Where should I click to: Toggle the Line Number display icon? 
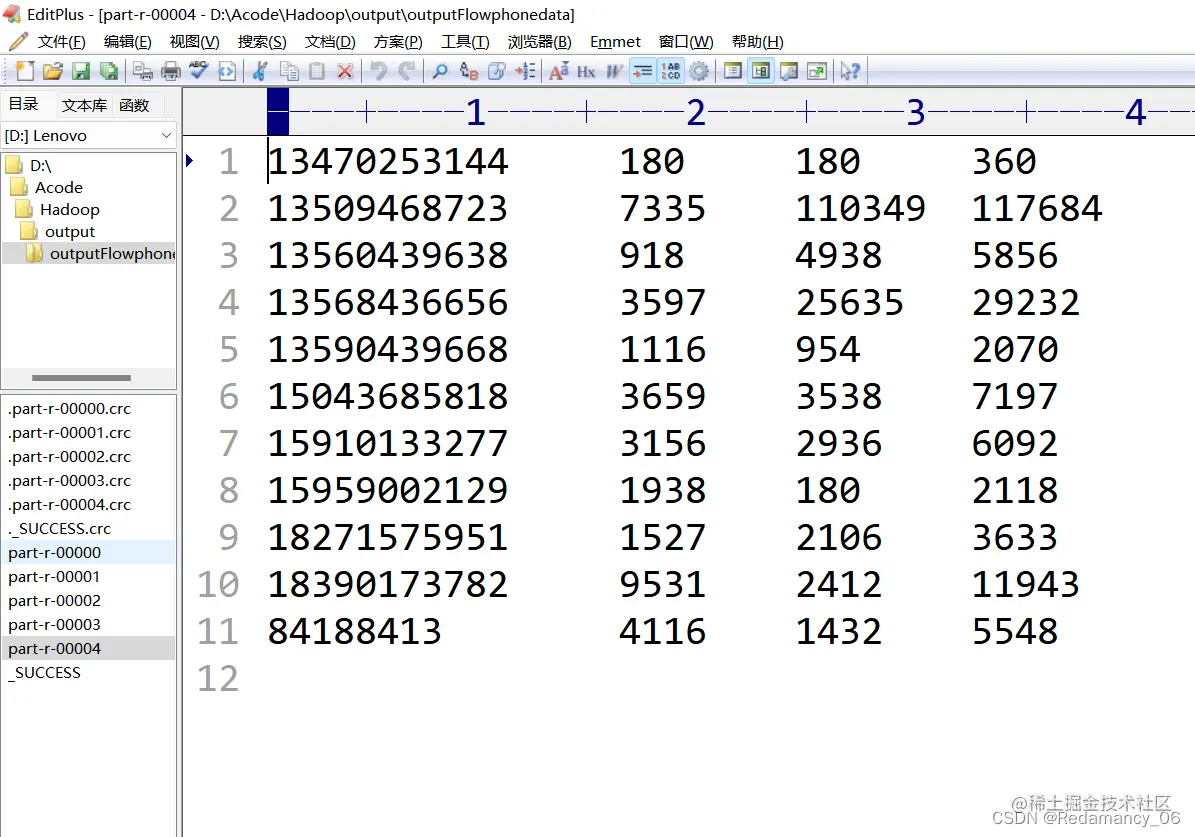pyautogui.click(x=671, y=72)
